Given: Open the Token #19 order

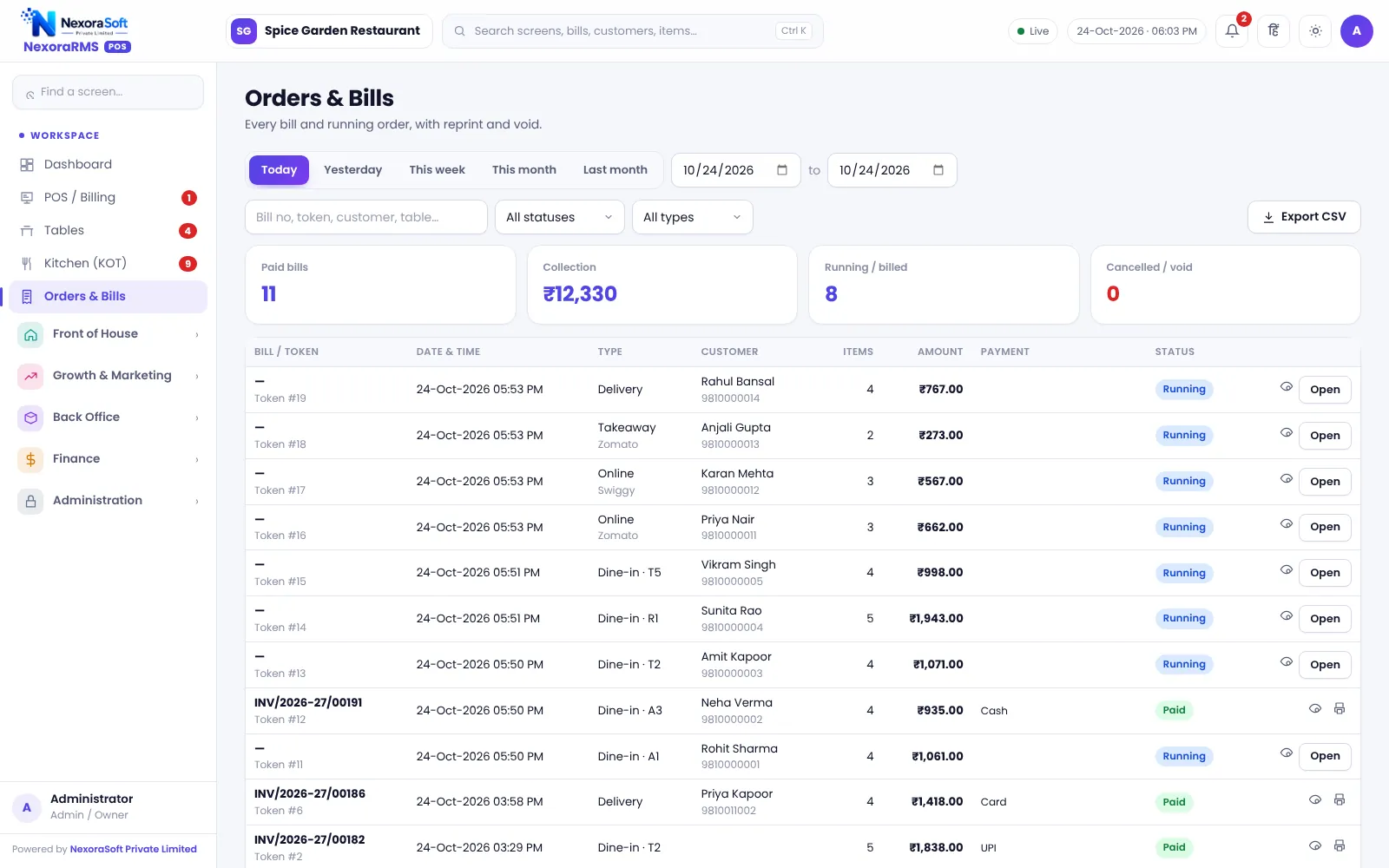Looking at the screenshot, I should point(1325,390).
